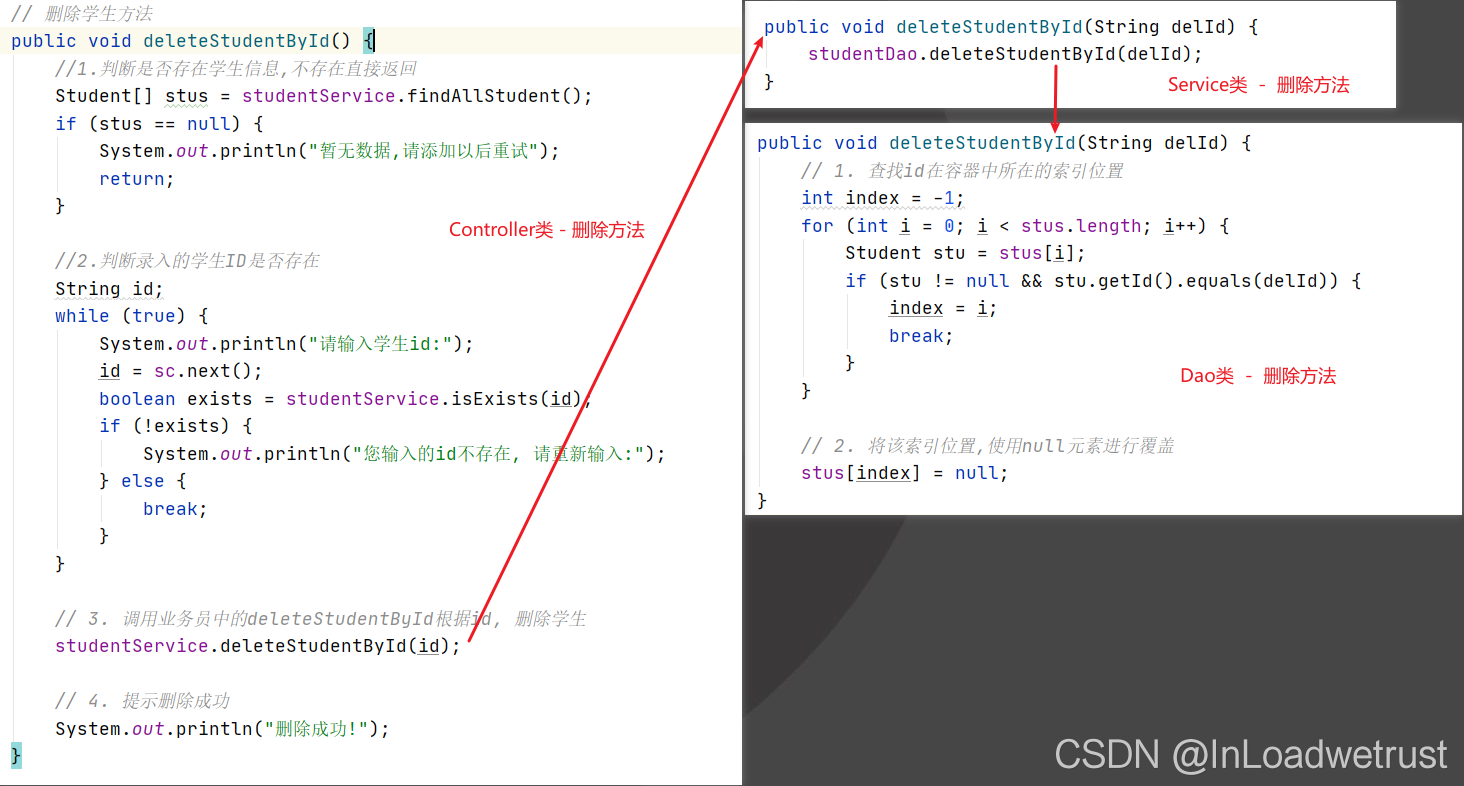Screen dimensions: 1464x786
Task: Click line "studentService.deleteStudentById(id);"
Action: coord(258,646)
